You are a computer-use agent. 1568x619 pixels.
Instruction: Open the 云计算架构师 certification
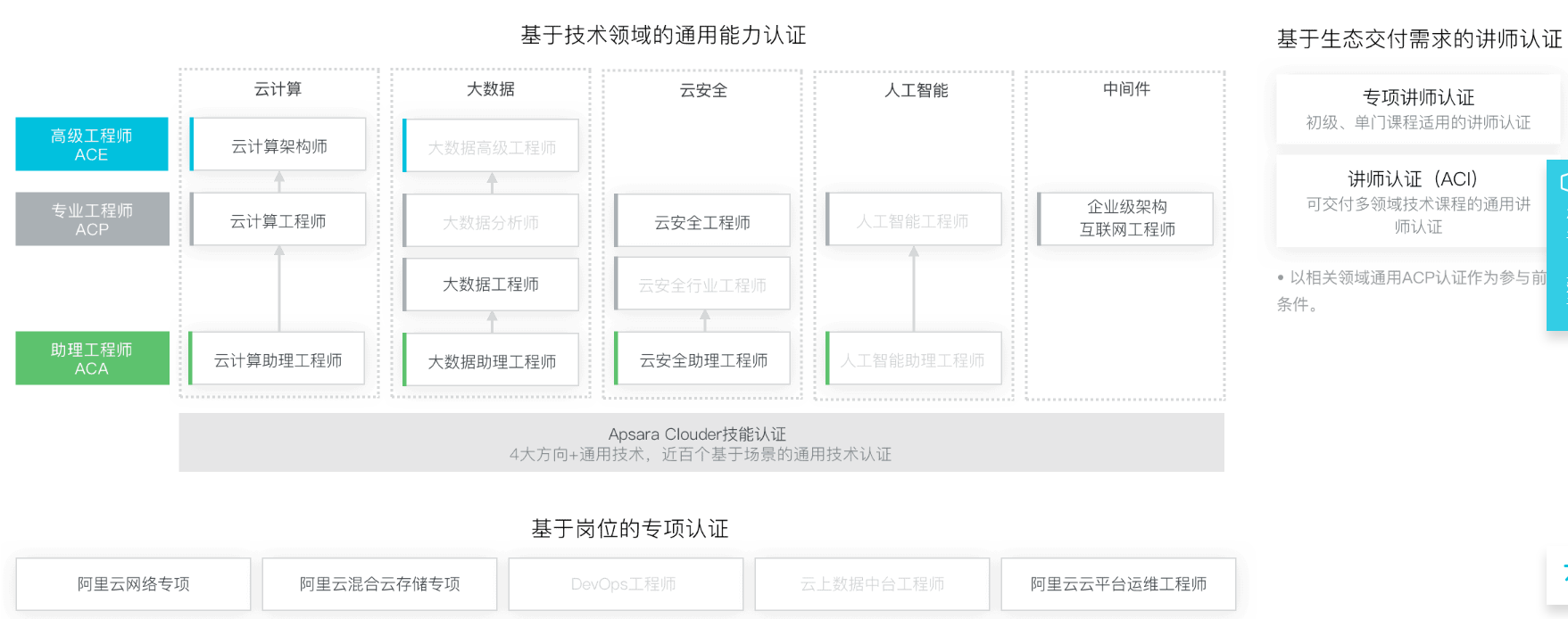(x=278, y=145)
